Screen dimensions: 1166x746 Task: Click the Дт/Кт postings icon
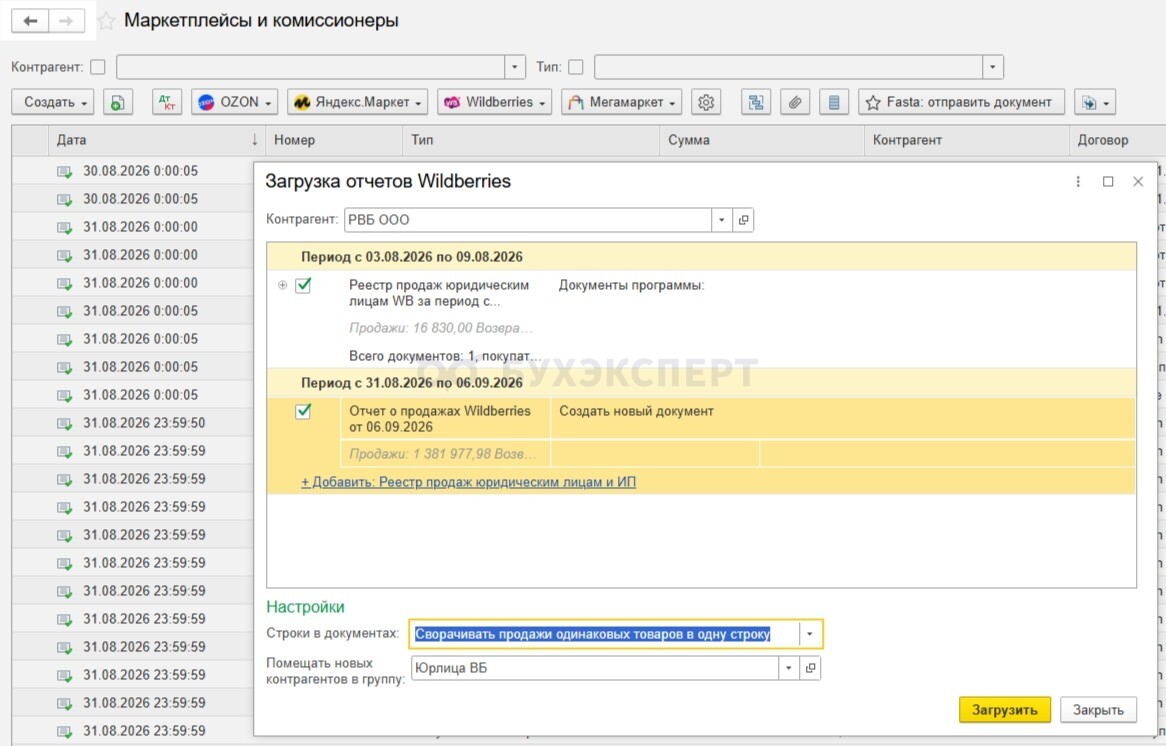click(x=167, y=102)
